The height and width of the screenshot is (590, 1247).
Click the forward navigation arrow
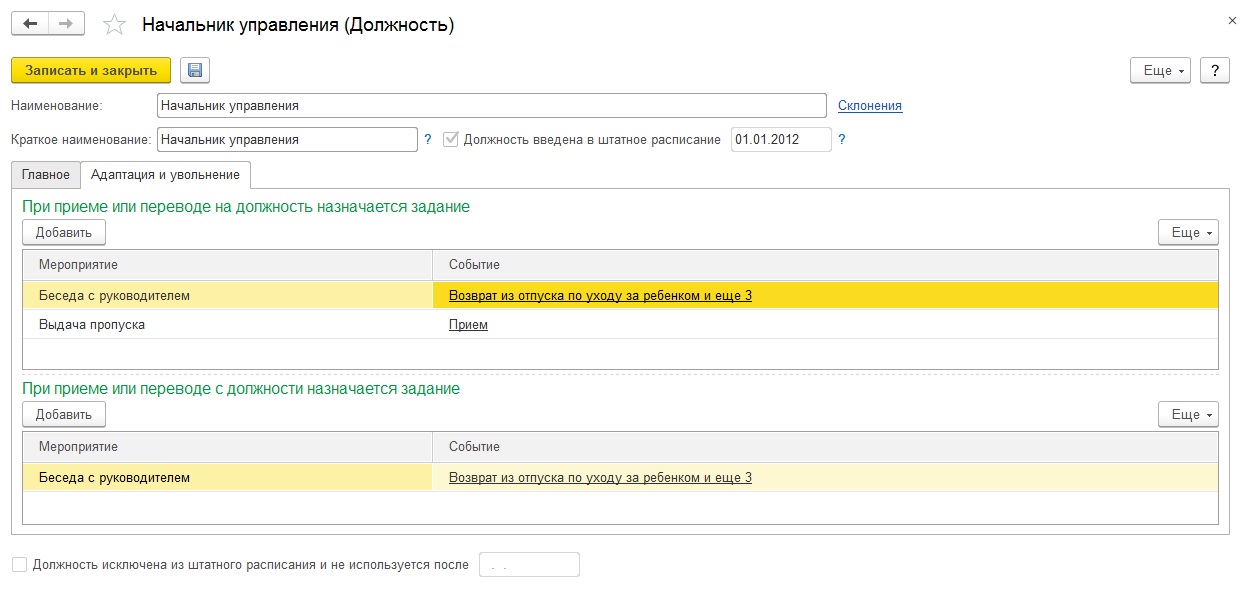[x=66, y=24]
